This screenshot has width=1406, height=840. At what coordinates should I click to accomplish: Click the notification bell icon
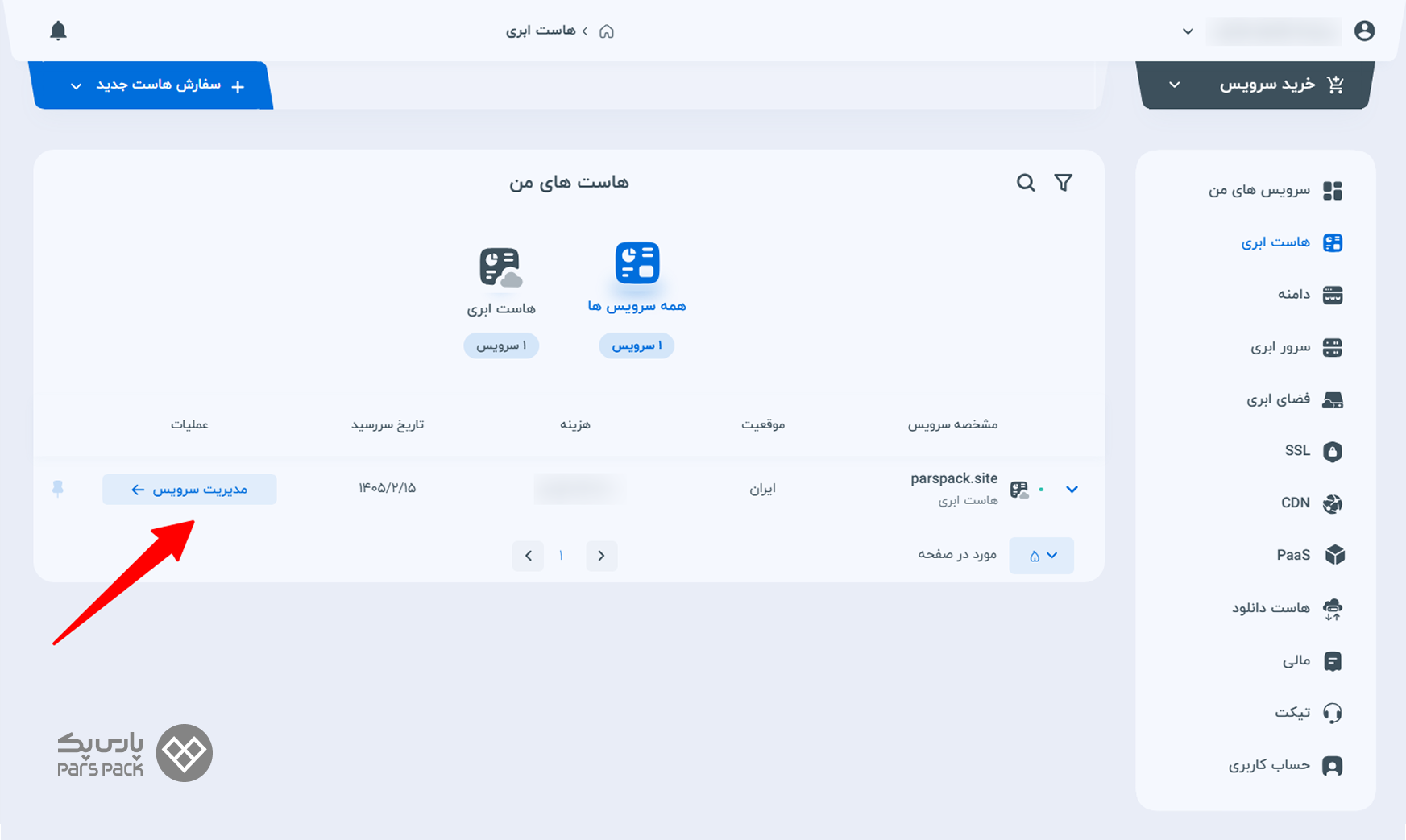(x=58, y=31)
